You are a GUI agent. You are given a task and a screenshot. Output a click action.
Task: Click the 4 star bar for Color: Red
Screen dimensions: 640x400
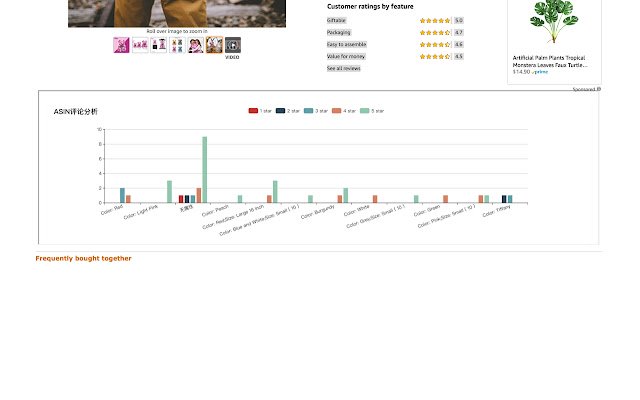click(128, 199)
